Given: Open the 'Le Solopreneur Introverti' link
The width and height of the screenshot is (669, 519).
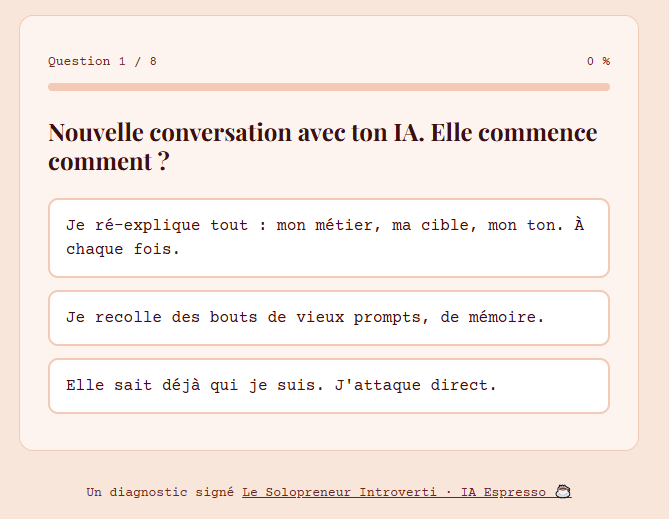Looking at the screenshot, I should click(x=339, y=492).
